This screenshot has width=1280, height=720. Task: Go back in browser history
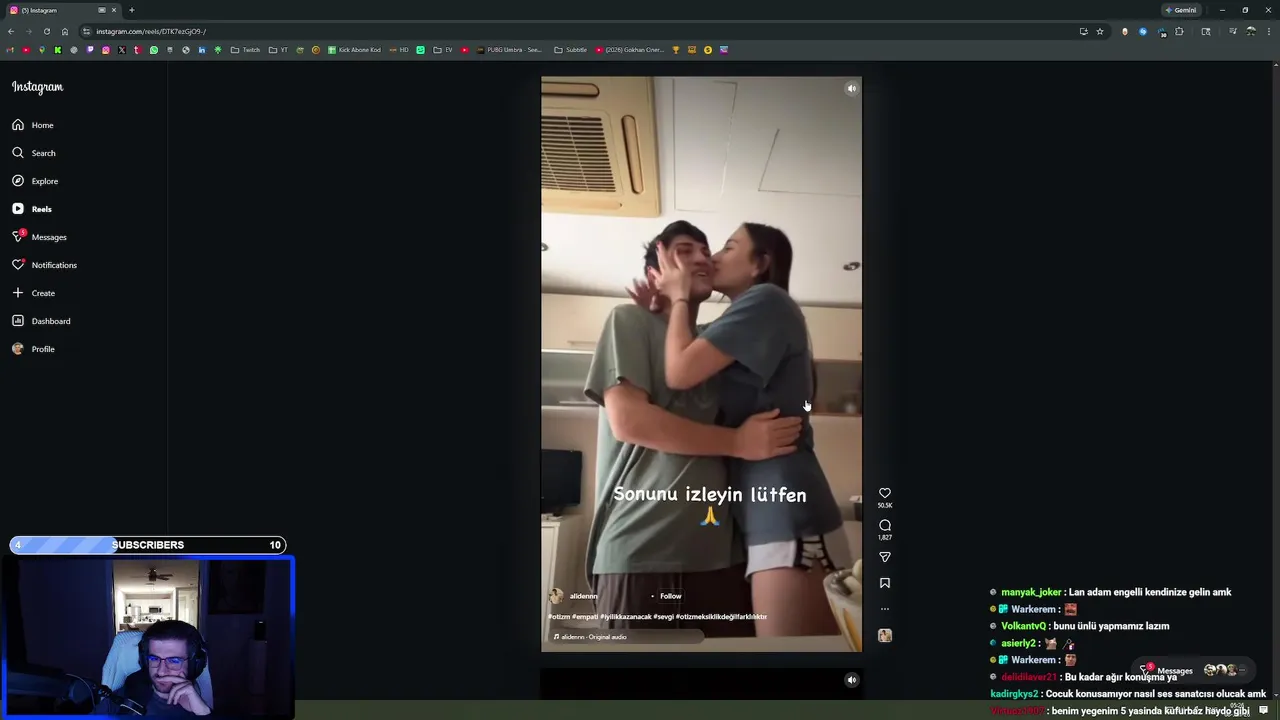coord(11,31)
